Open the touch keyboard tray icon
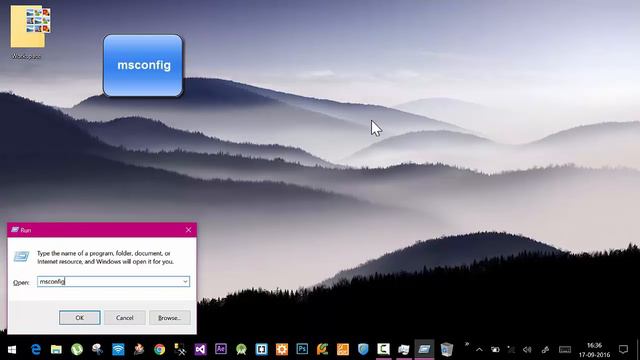 point(565,350)
